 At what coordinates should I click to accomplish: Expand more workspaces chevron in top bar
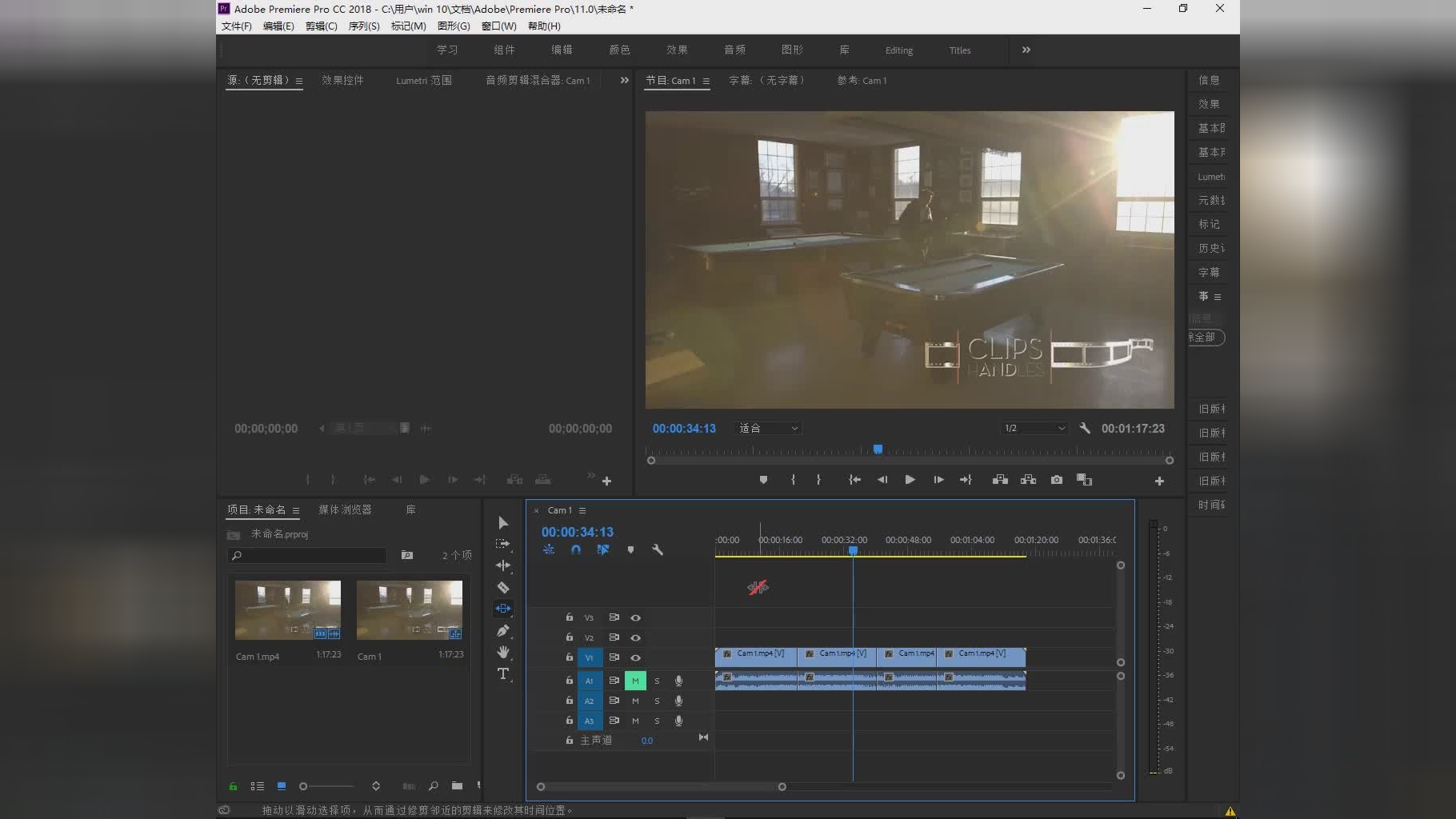tap(1026, 50)
